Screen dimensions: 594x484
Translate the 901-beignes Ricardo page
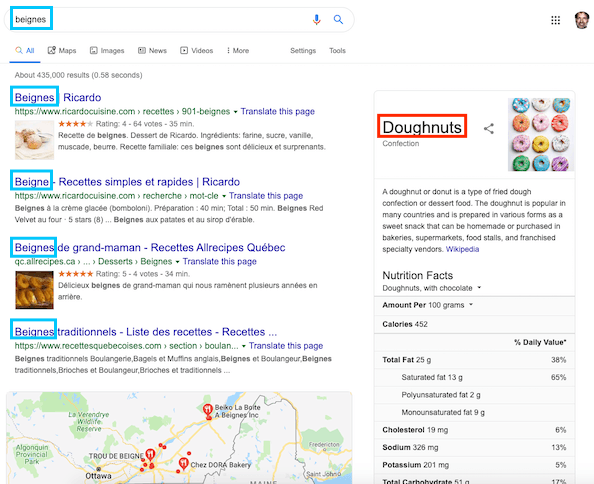click(x=278, y=111)
